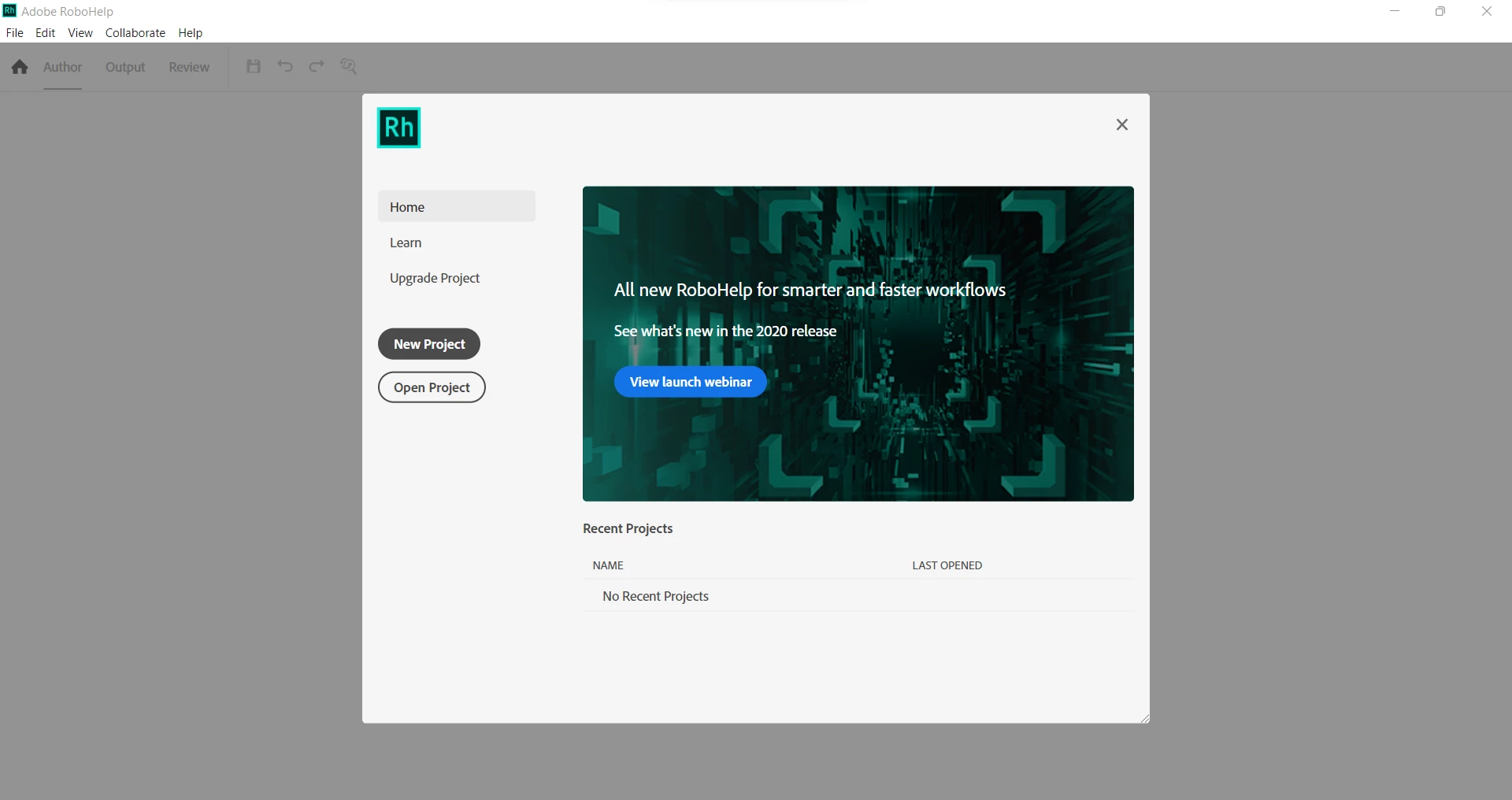Open the Edit menu
This screenshot has height=800, width=1512.
pos(46,32)
